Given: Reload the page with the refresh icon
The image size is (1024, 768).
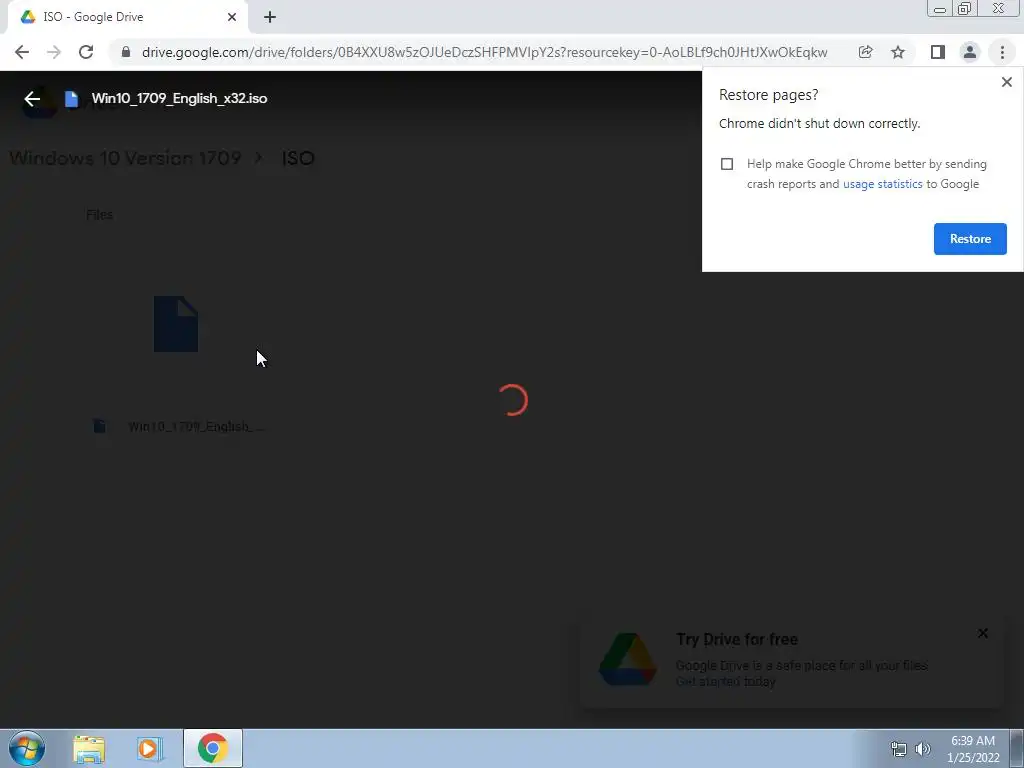Looking at the screenshot, I should pyautogui.click(x=86, y=52).
